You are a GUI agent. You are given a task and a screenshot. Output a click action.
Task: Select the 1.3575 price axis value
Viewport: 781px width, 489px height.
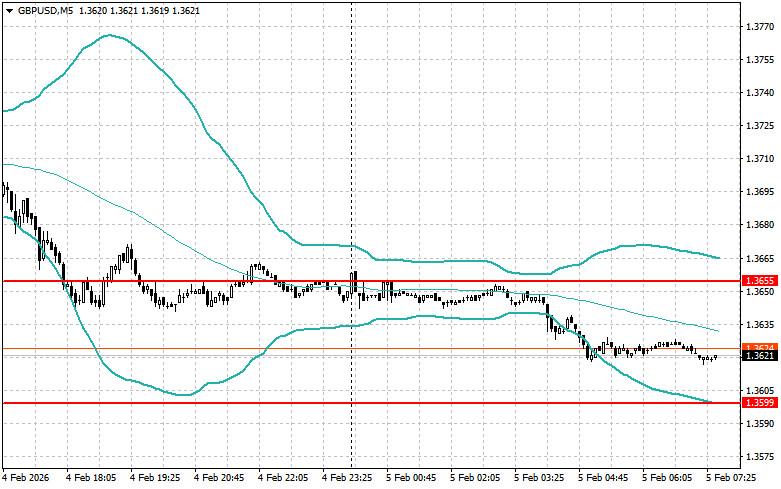(x=760, y=457)
